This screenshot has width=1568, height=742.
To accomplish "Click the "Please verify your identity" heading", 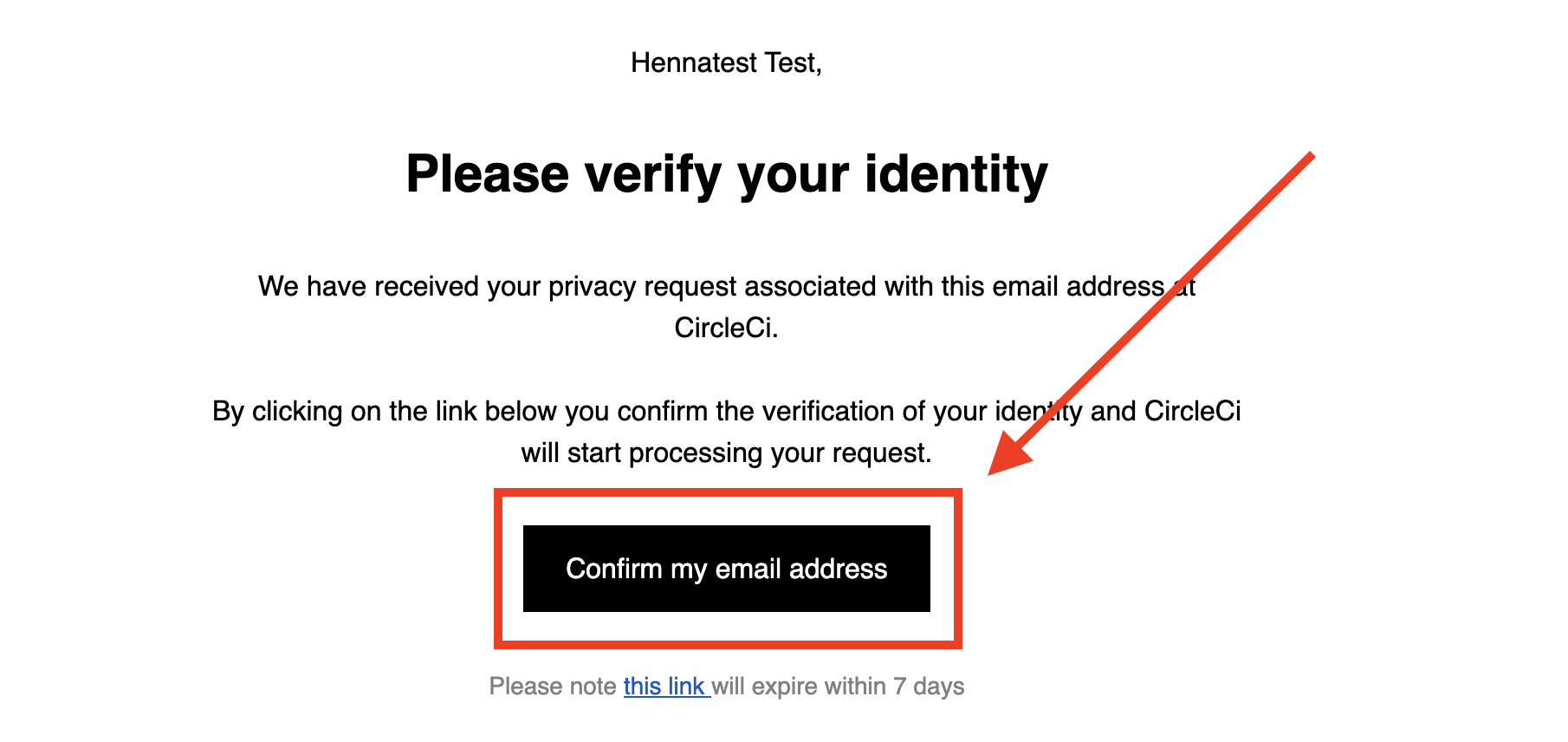I will (726, 174).
